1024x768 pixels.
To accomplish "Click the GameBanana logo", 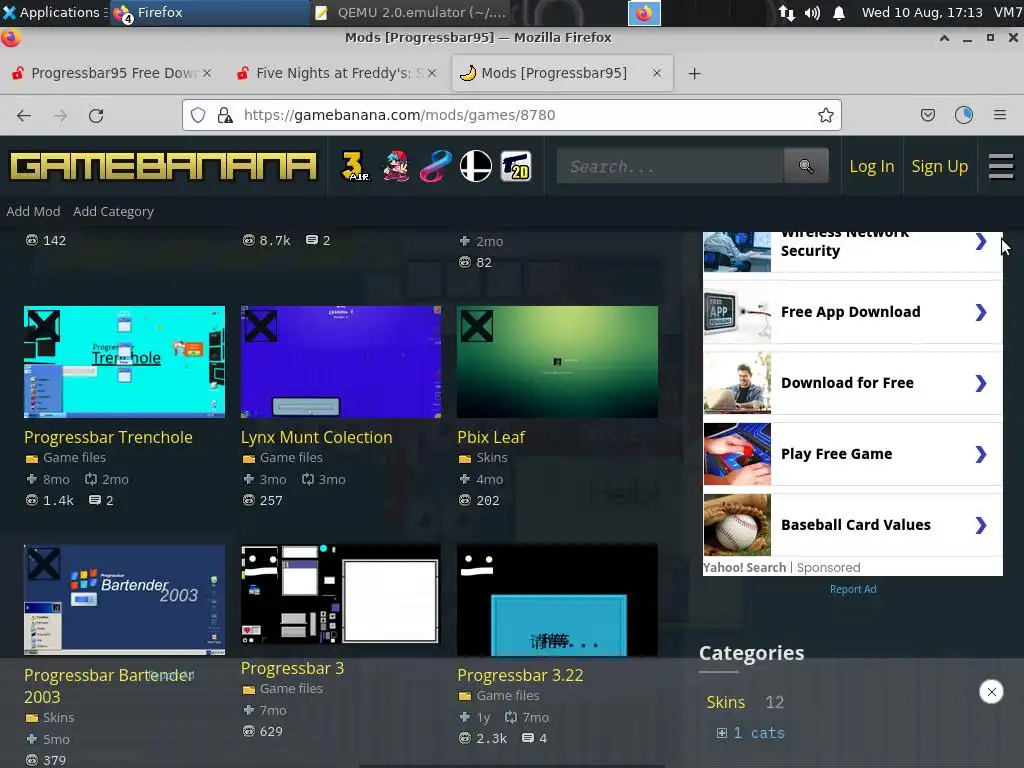I will (163, 166).
